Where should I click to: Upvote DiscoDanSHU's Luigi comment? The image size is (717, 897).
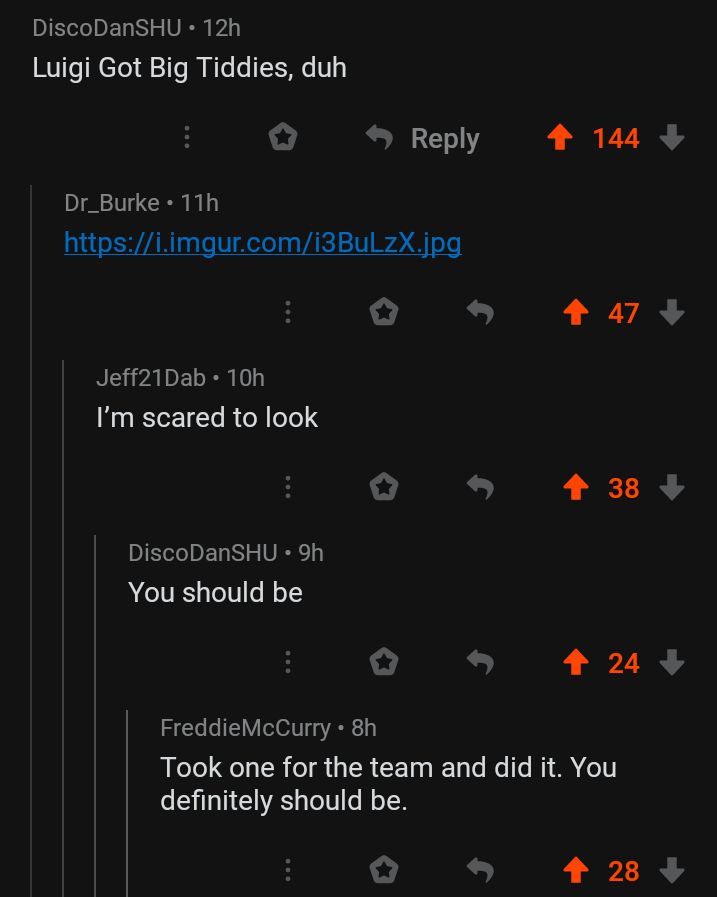[560, 138]
